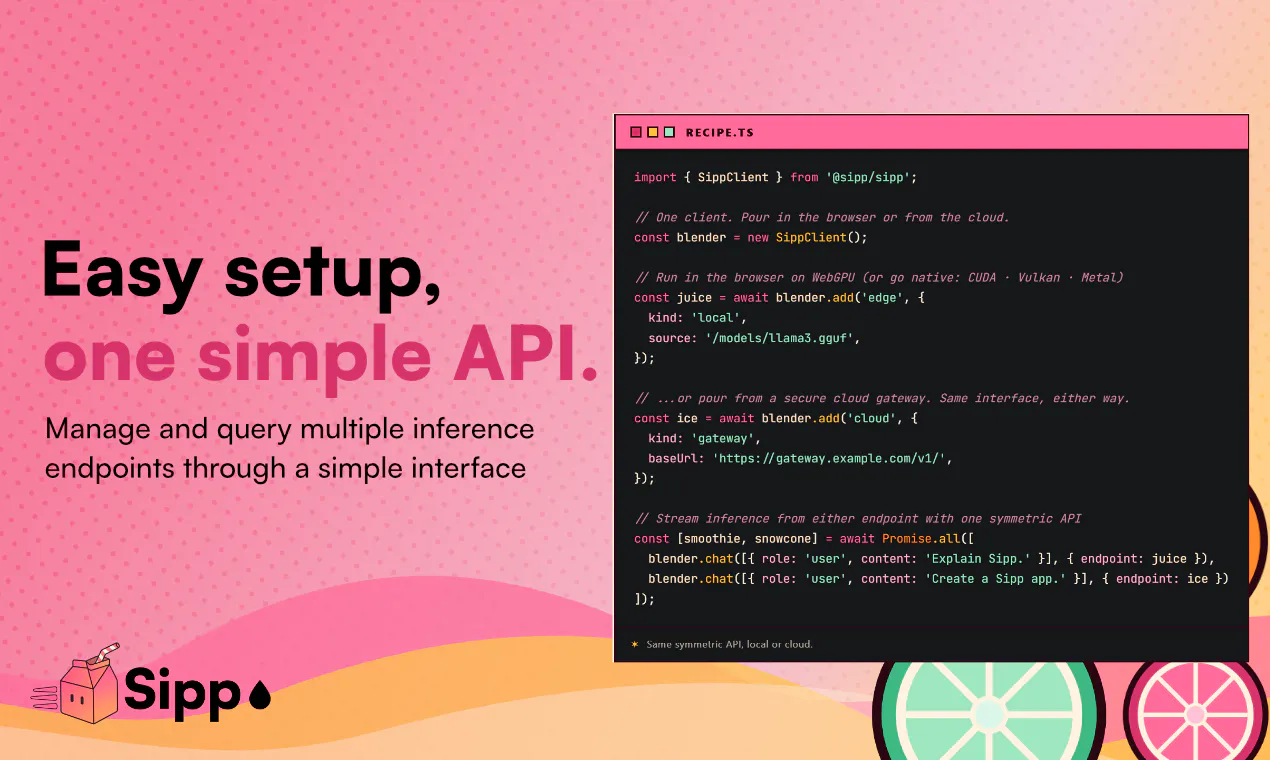The height and width of the screenshot is (760, 1270).
Task: Click the star icon beside the footnote
Action: (635, 644)
